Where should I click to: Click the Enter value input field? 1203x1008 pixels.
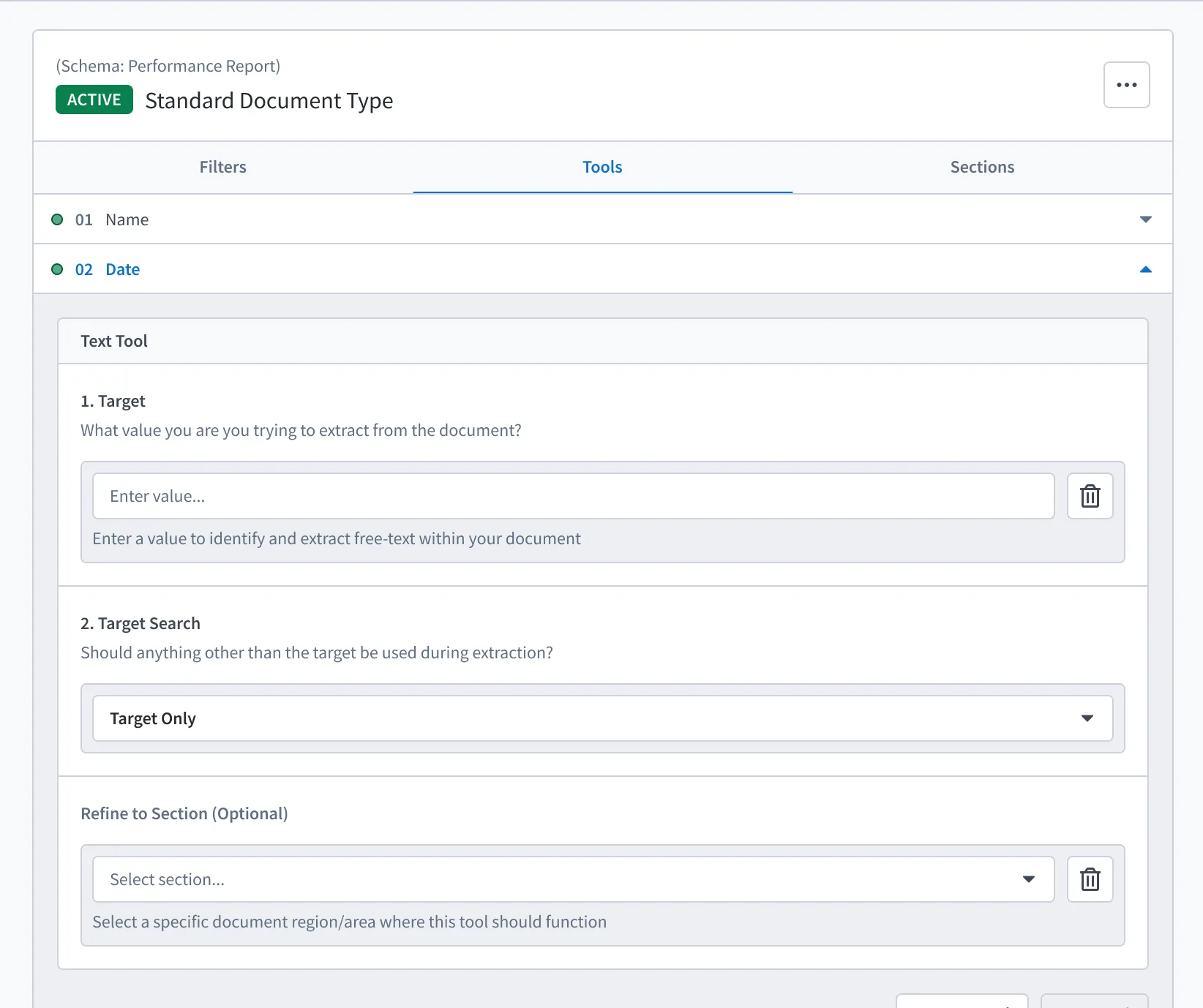pyautogui.click(x=573, y=496)
